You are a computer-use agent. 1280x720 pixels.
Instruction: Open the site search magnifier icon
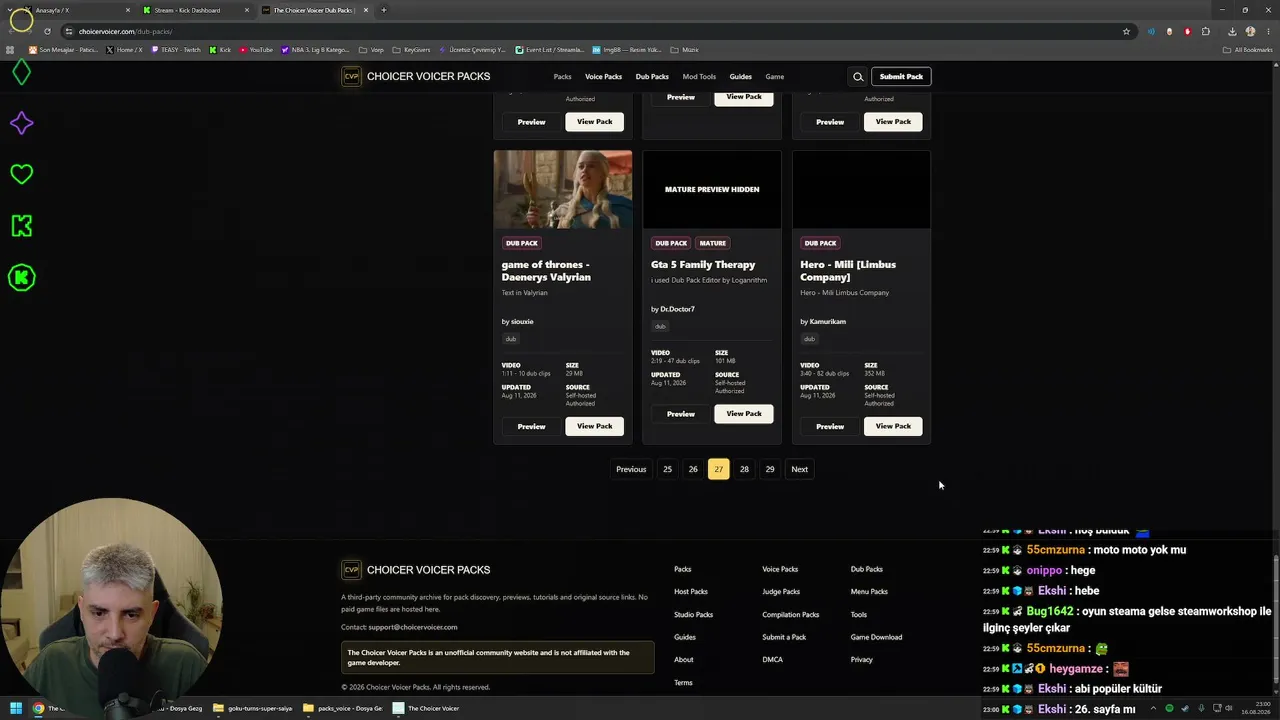[x=858, y=76]
